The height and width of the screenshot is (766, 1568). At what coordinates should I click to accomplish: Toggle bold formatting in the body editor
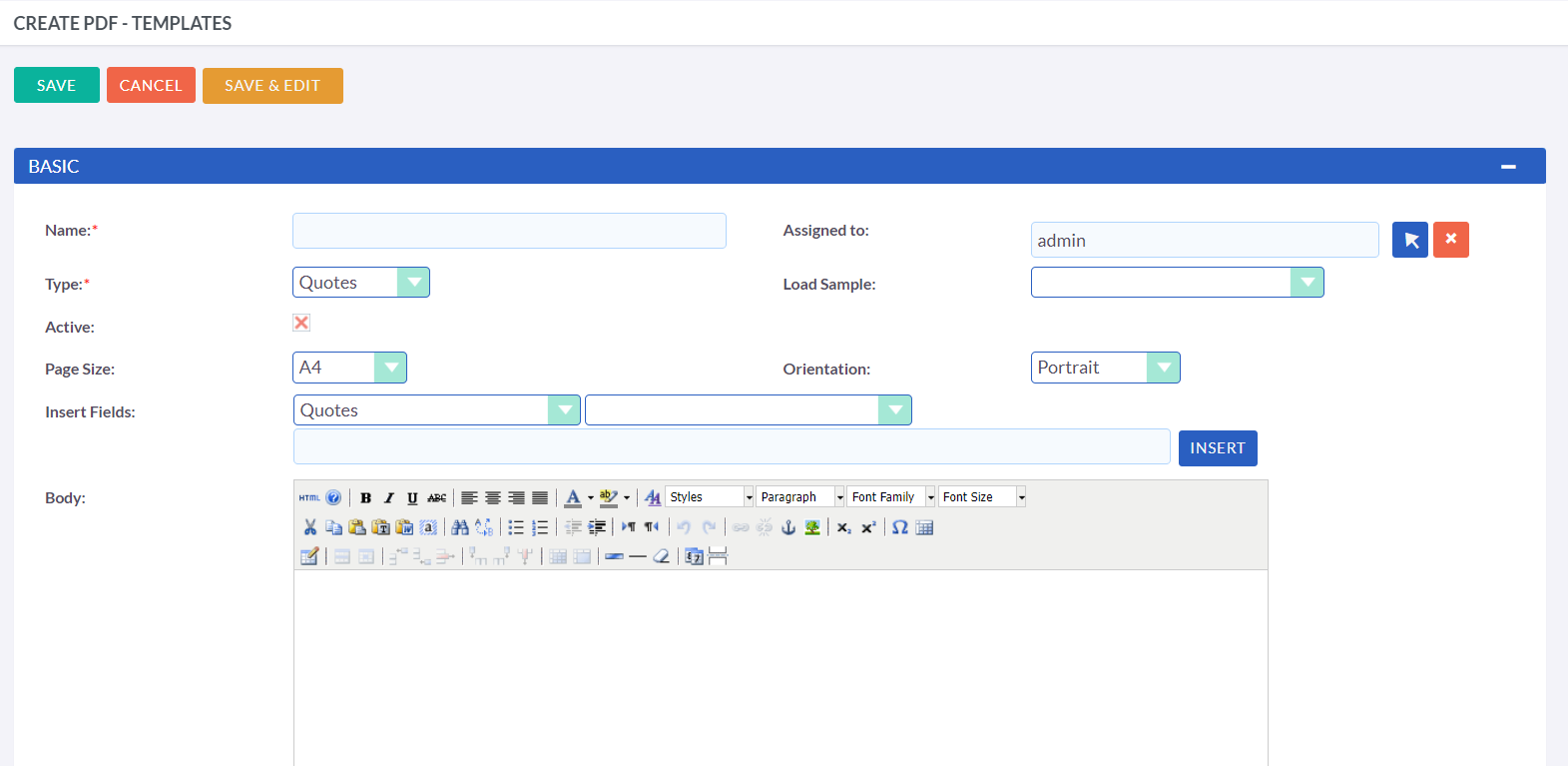[x=365, y=497]
